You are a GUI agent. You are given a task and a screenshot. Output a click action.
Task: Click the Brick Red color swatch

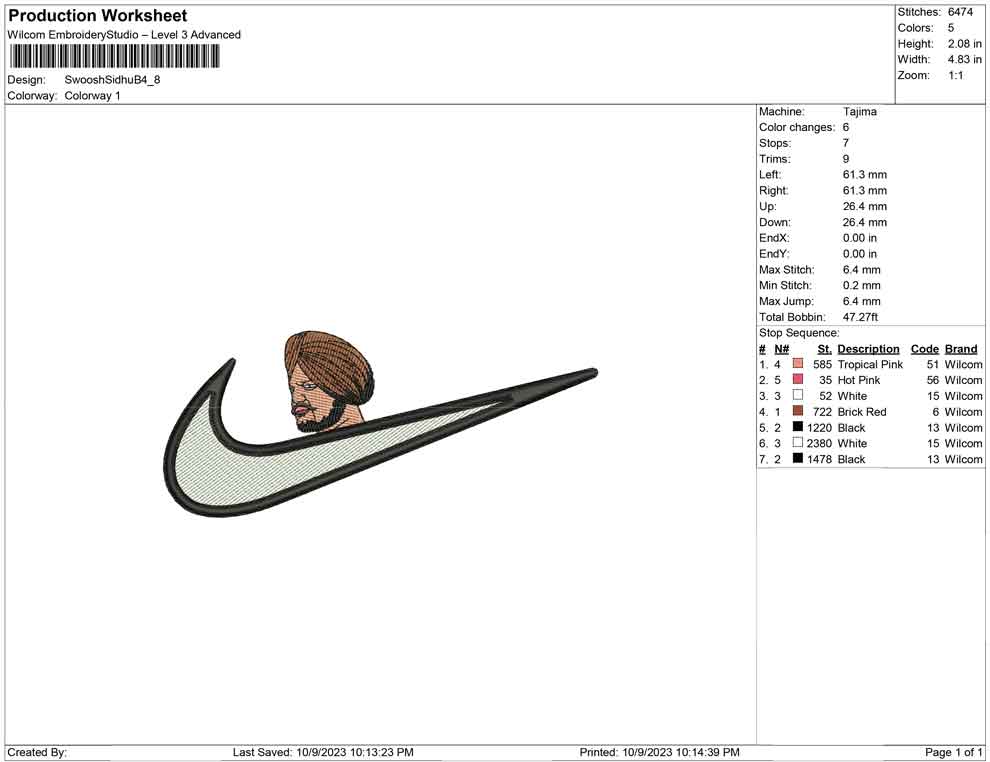(798, 411)
